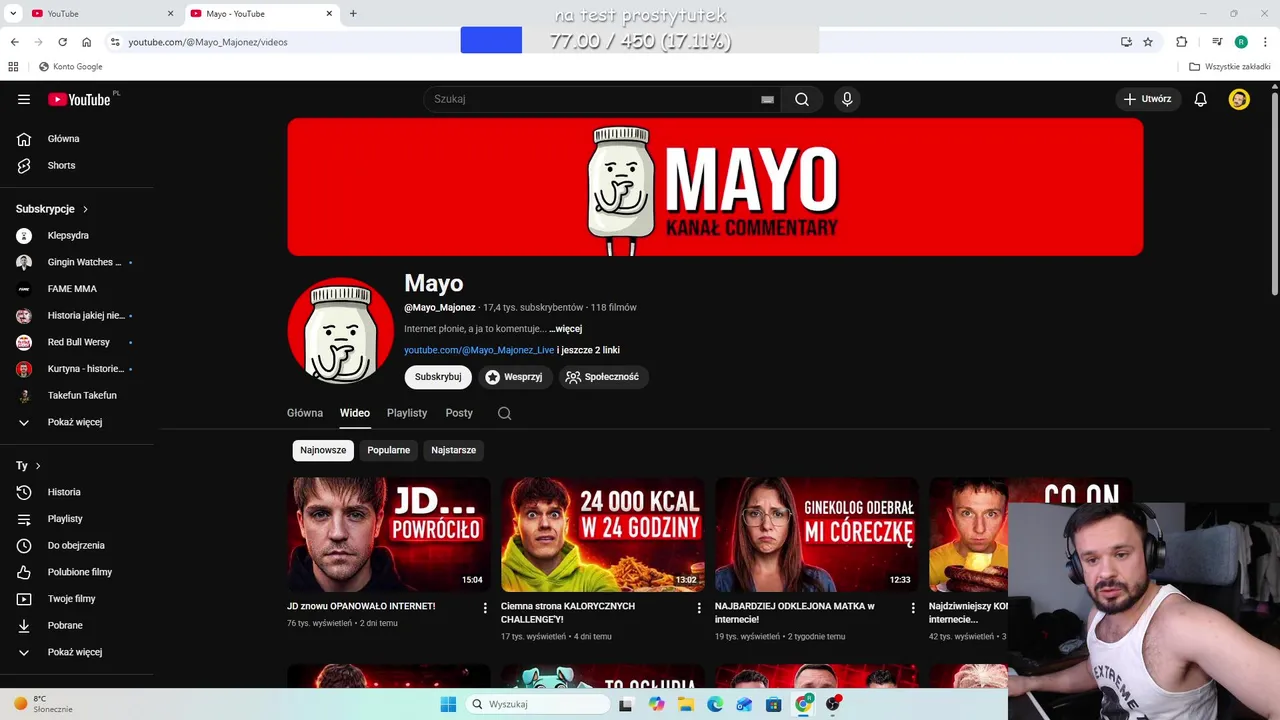Select the Popularne filter chip
The width and height of the screenshot is (1280, 720).
tap(389, 450)
